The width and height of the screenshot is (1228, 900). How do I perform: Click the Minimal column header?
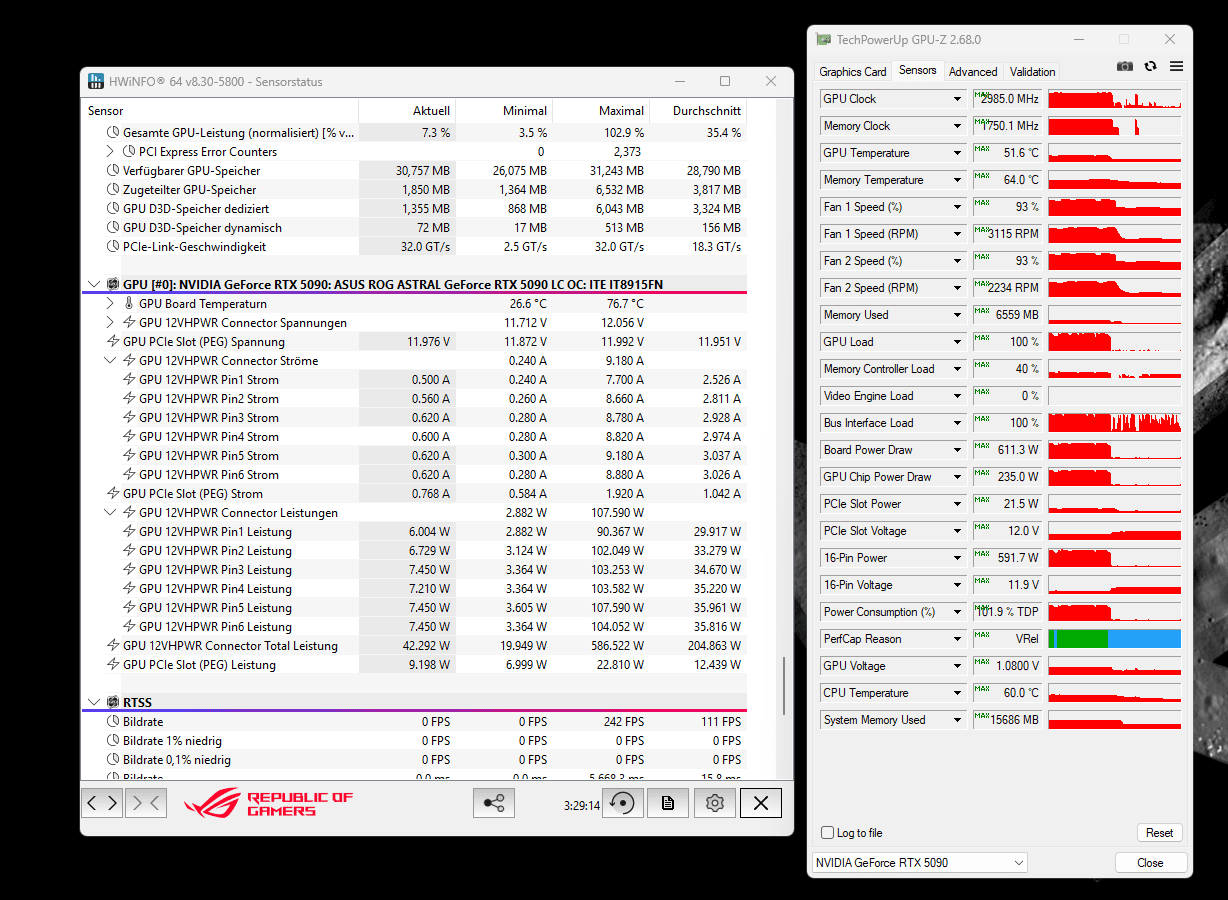pos(504,111)
